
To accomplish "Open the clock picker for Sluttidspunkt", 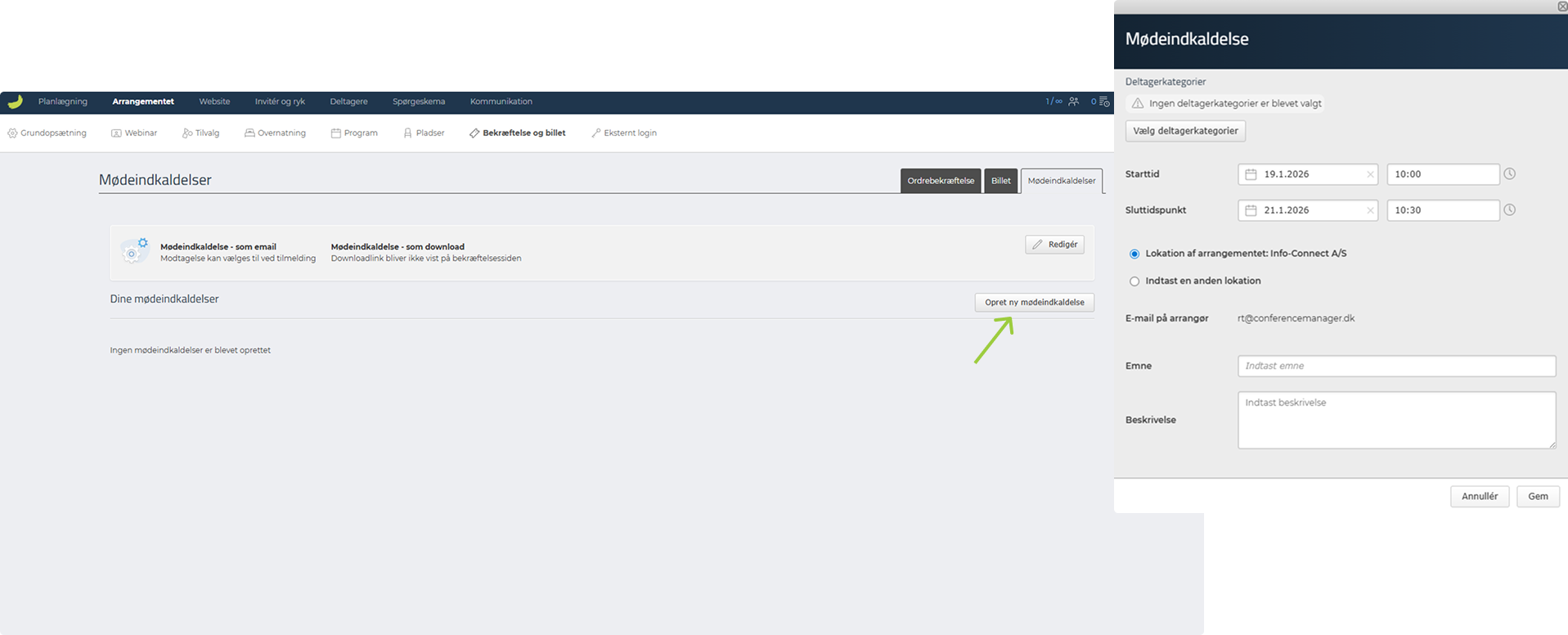I will [x=1510, y=210].
